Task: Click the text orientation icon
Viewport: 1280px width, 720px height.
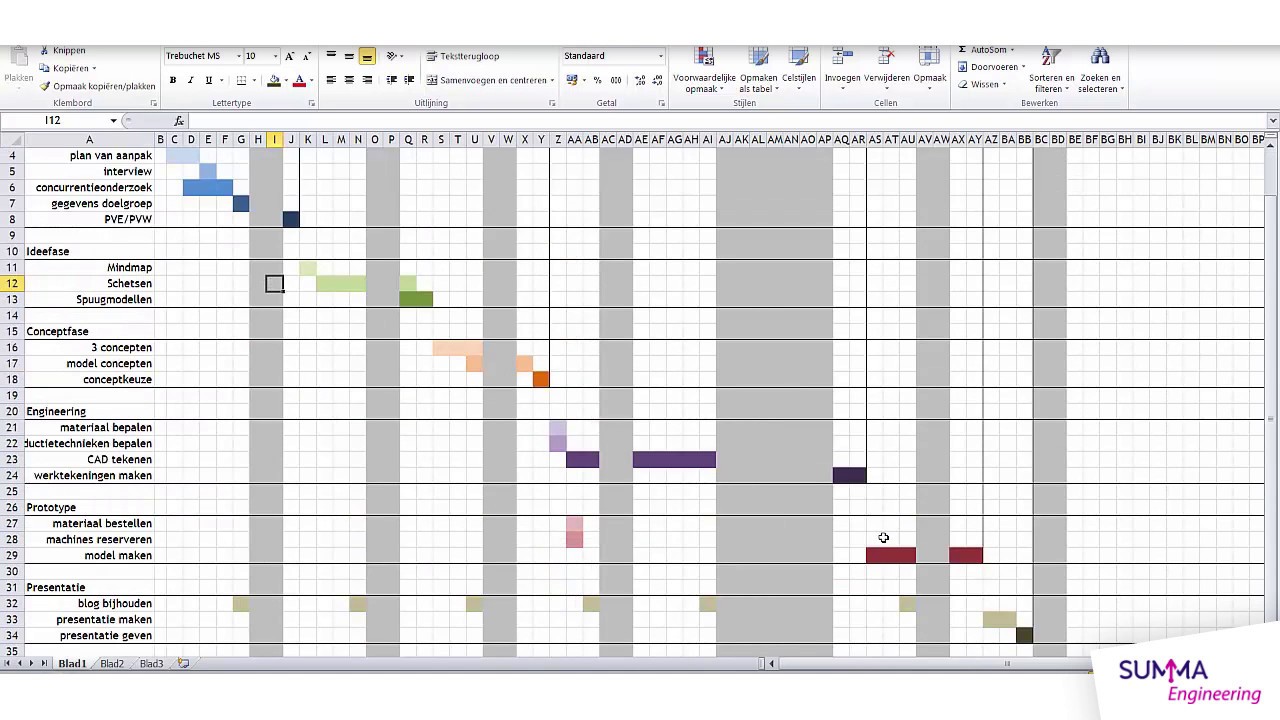Action: (x=392, y=56)
